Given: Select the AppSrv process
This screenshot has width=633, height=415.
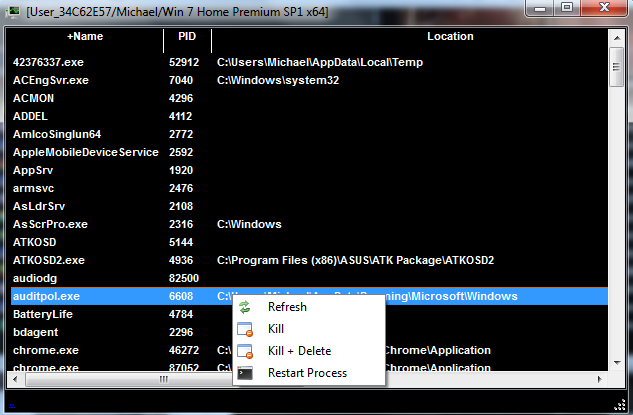Looking at the screenshot, I should 33,170.
